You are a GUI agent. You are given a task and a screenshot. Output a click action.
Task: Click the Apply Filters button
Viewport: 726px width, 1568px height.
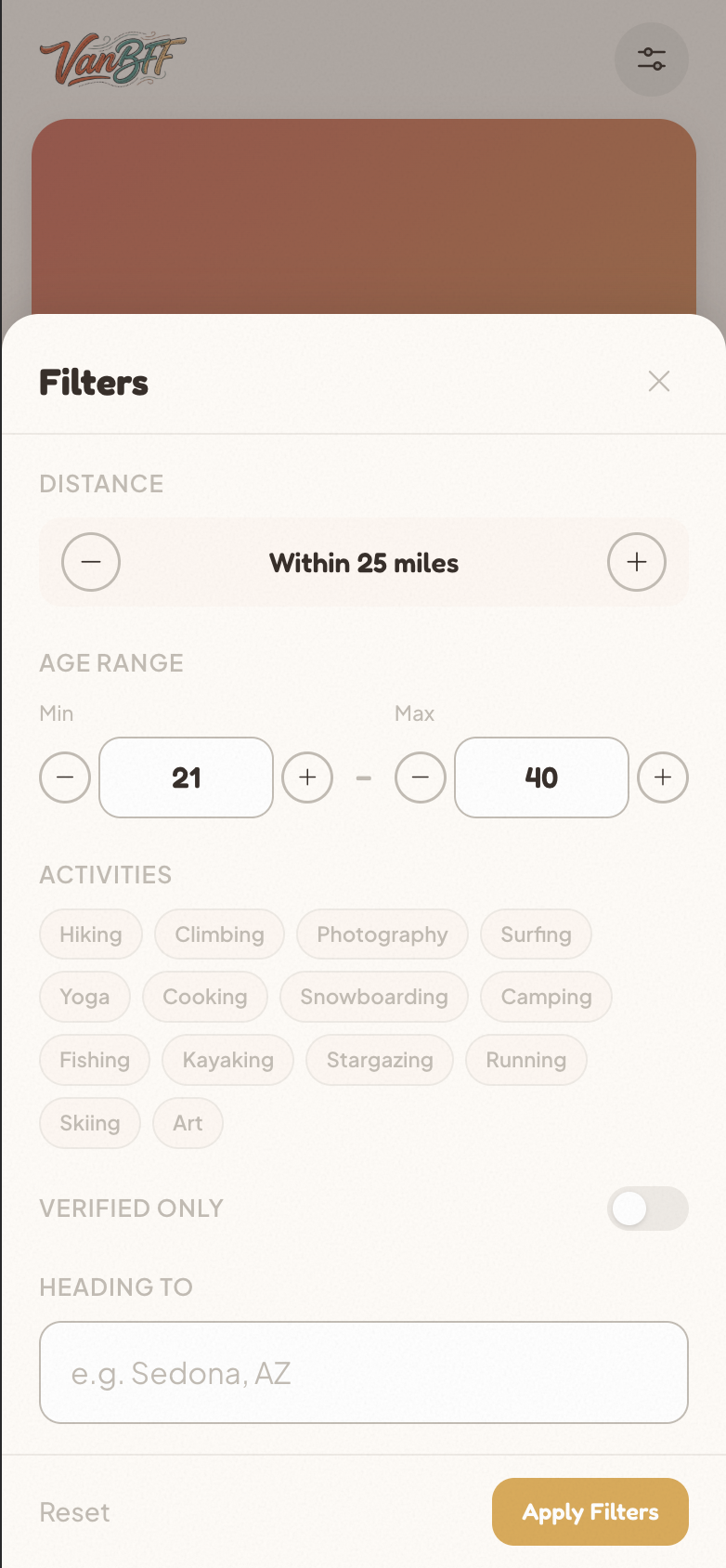click(590, 1512)
